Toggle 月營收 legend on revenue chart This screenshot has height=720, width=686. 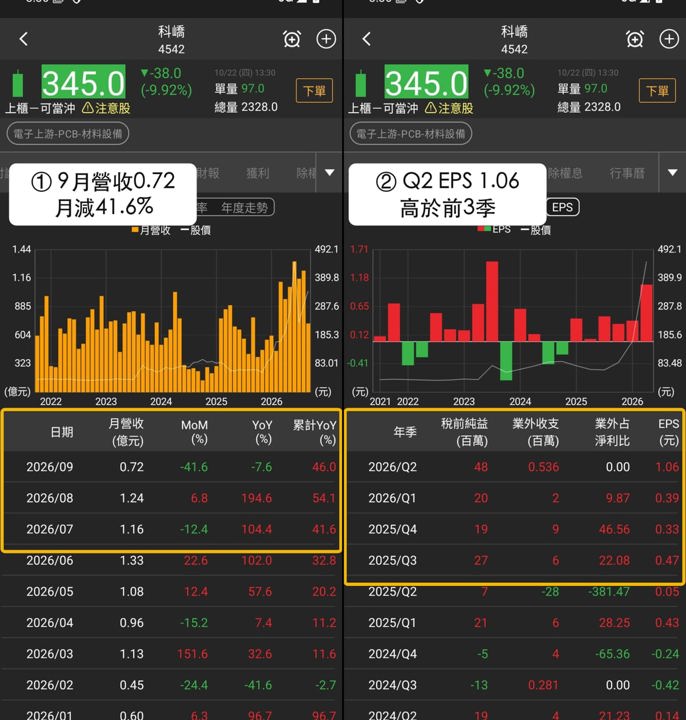click(x=151, y=230)
